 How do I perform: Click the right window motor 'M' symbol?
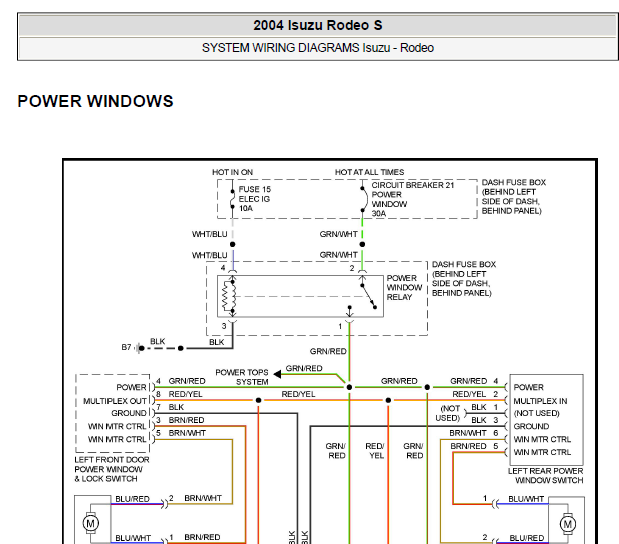568,524
